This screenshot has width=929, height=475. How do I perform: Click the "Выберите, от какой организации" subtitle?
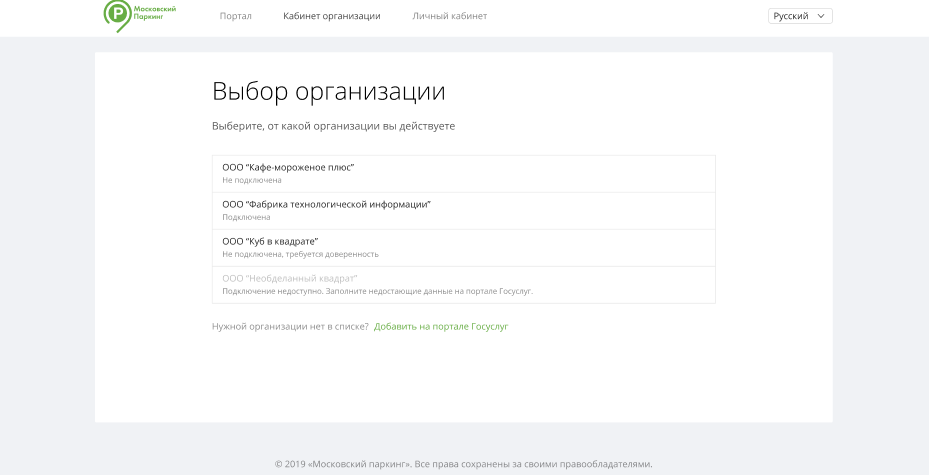[x=333, y=126]
